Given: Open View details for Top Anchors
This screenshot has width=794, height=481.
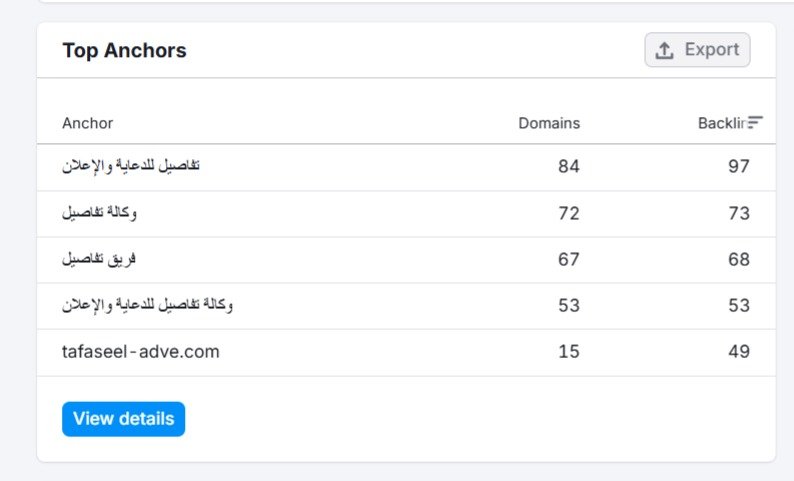Looking at the screenshot, I should pos(123,419).
